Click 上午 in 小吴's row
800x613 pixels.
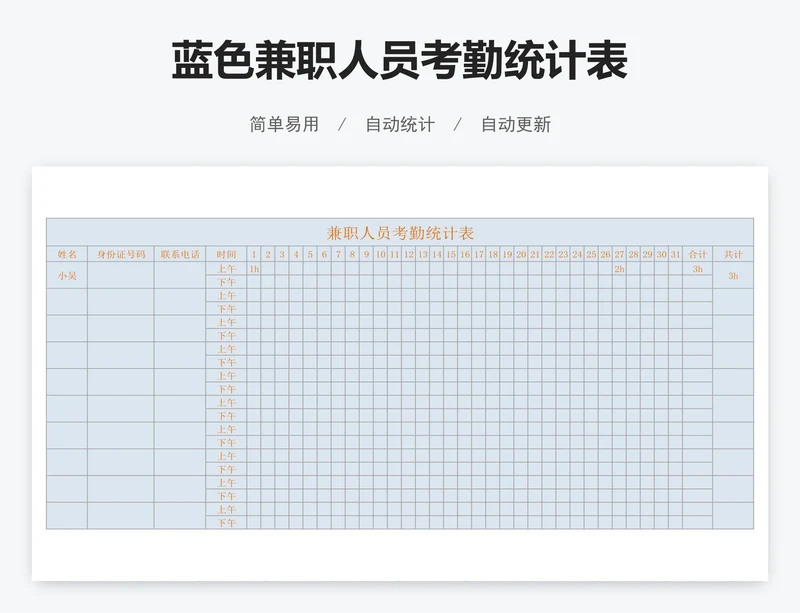click(226, 269)
